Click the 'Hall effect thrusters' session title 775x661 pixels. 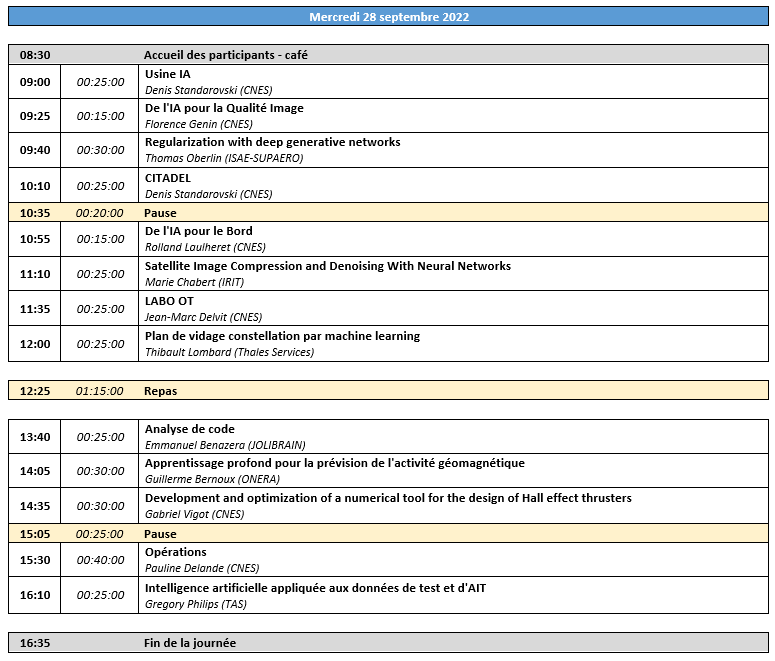point(388,498)
